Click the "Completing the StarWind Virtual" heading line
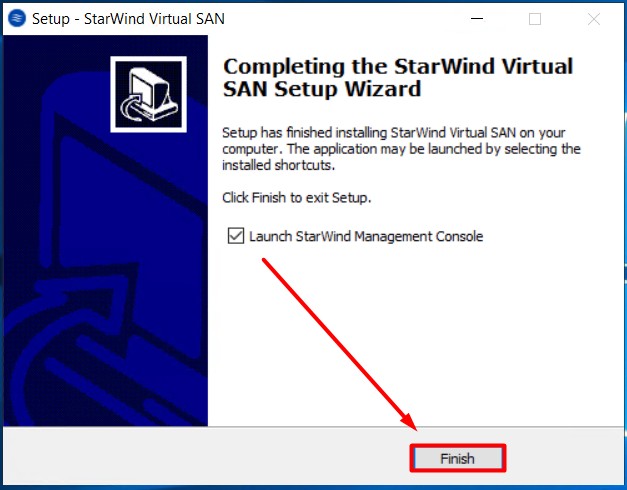 pyautogui.click(x=398, y=66)
